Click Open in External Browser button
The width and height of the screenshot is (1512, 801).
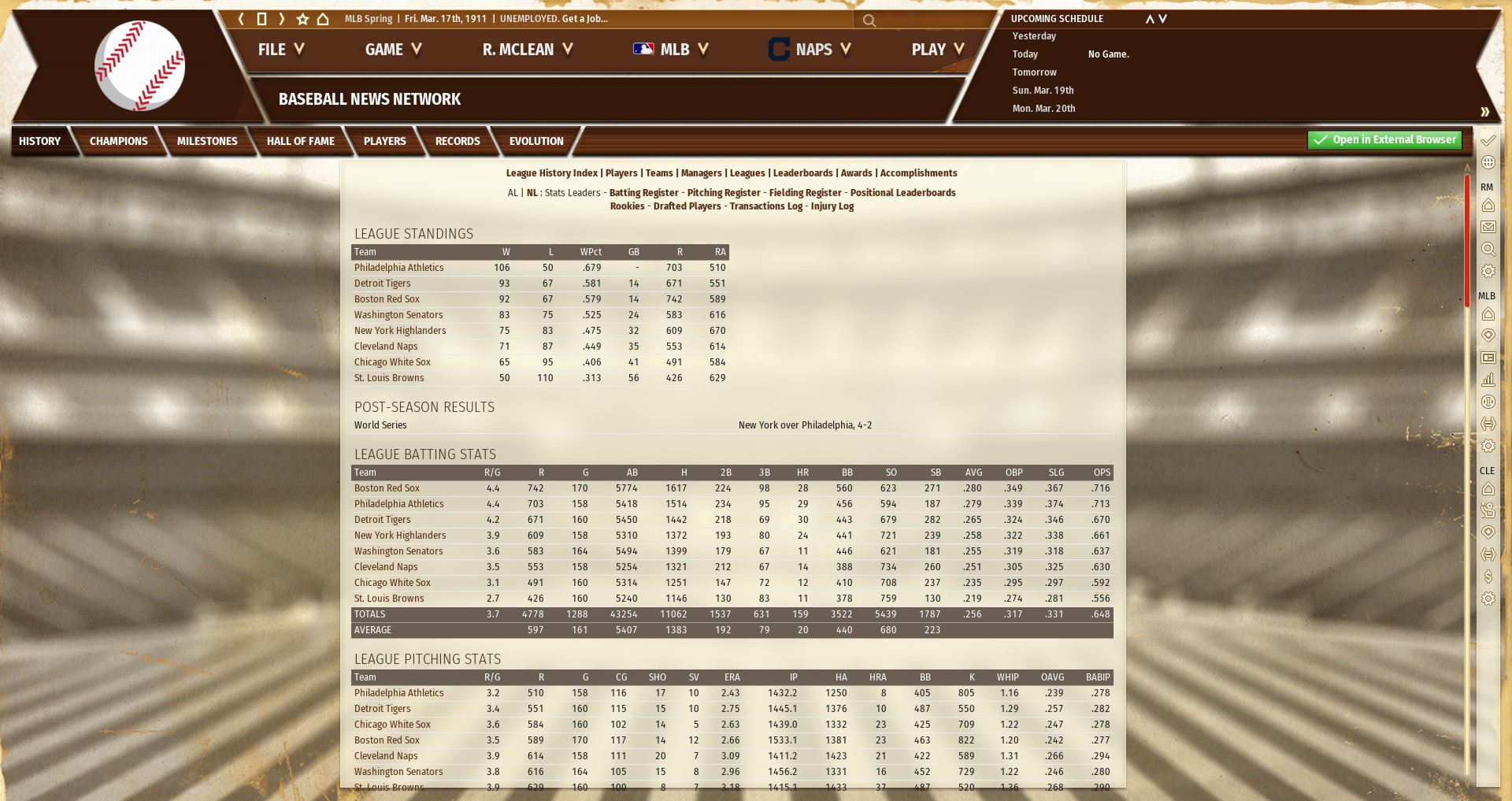[1384, 140]
